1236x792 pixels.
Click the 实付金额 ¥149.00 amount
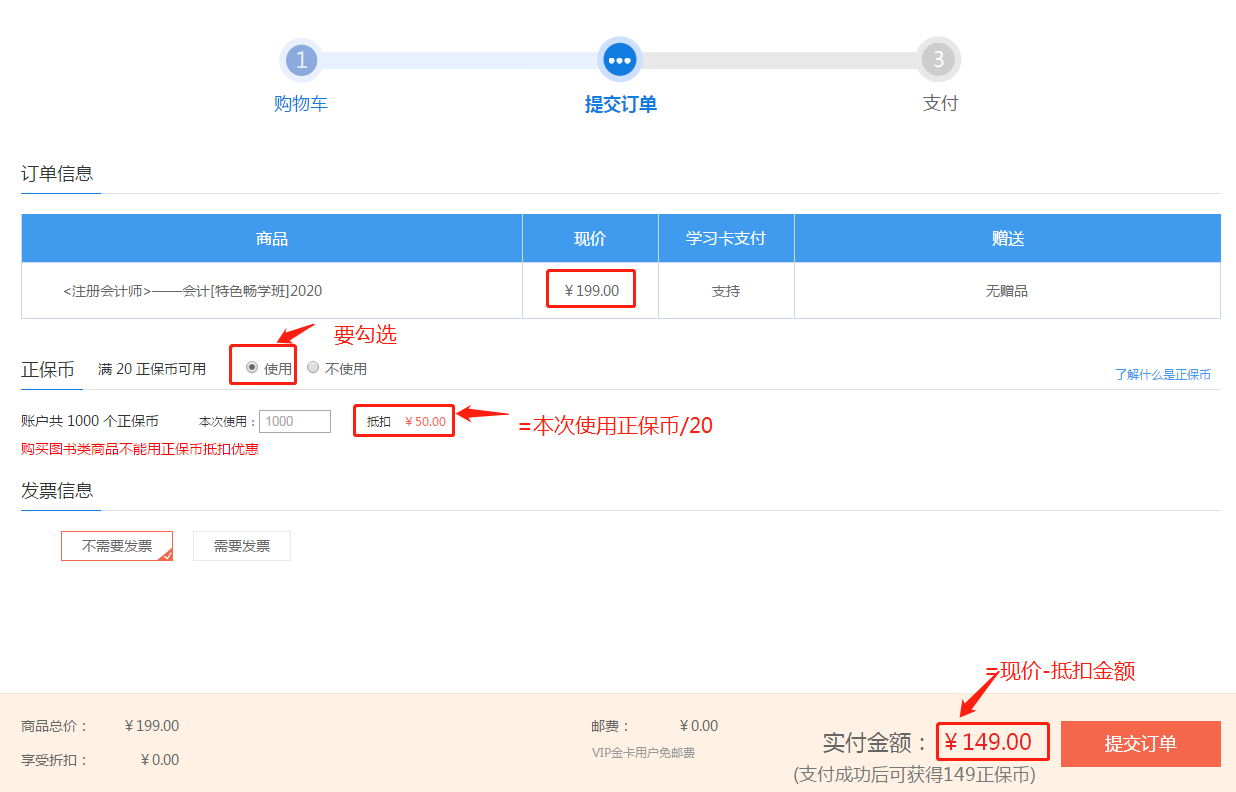tap(992, 741)
